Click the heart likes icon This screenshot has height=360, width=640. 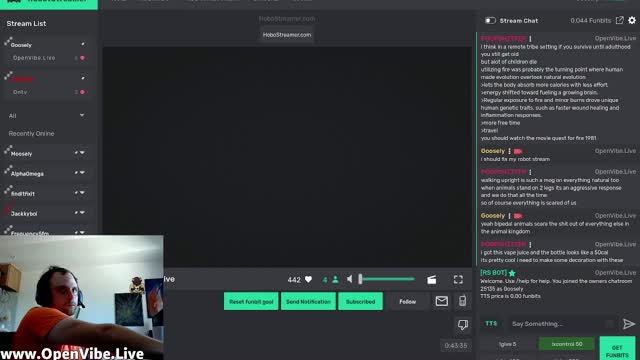309,280
